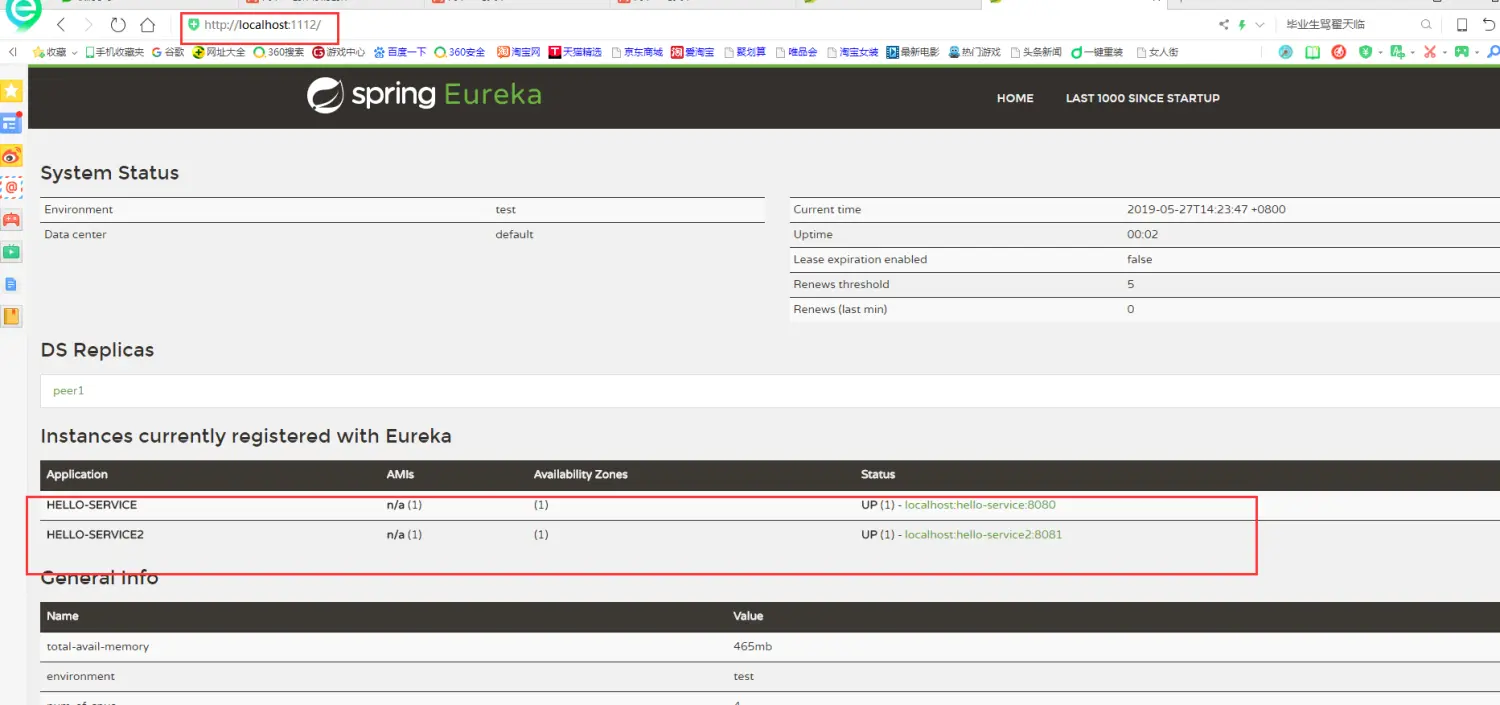Open the 京东商城 bookmark
Image resolution: width=1500 pixels, height=705 pixels.
pyautogui.click(x=637, y=52)
